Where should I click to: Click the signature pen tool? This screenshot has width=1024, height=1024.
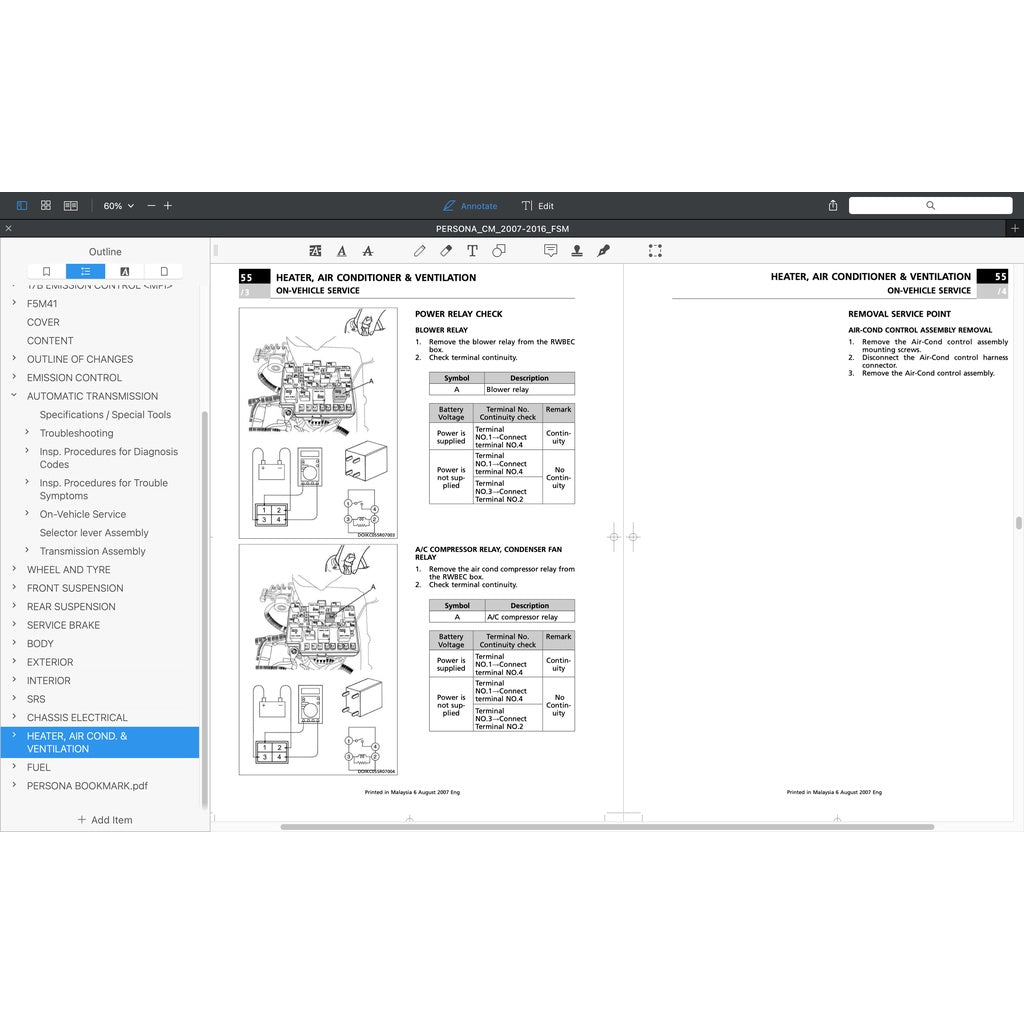click(x=603, y=251)
